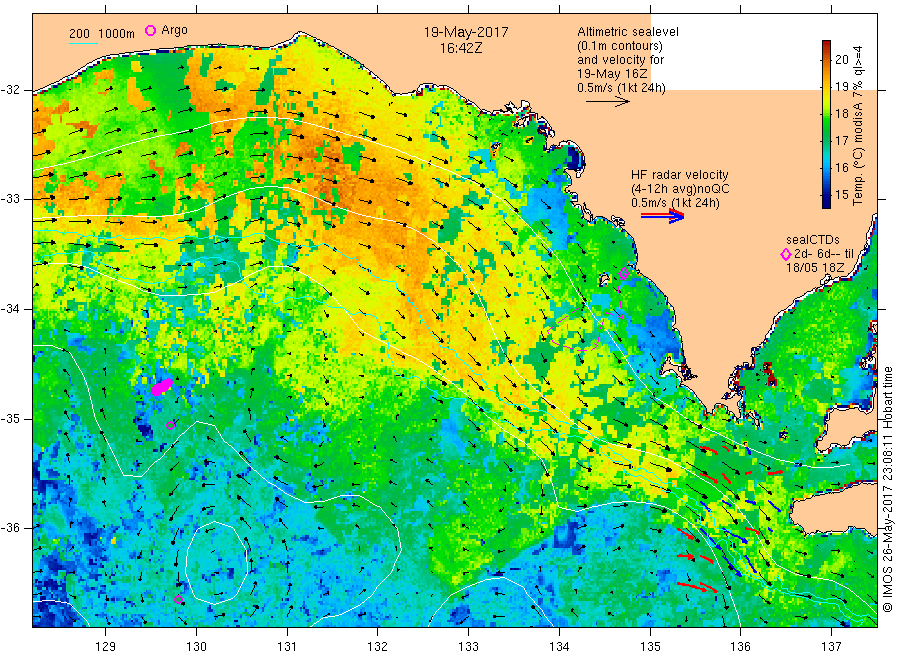Click the latitude label -35

coord(10,418)
